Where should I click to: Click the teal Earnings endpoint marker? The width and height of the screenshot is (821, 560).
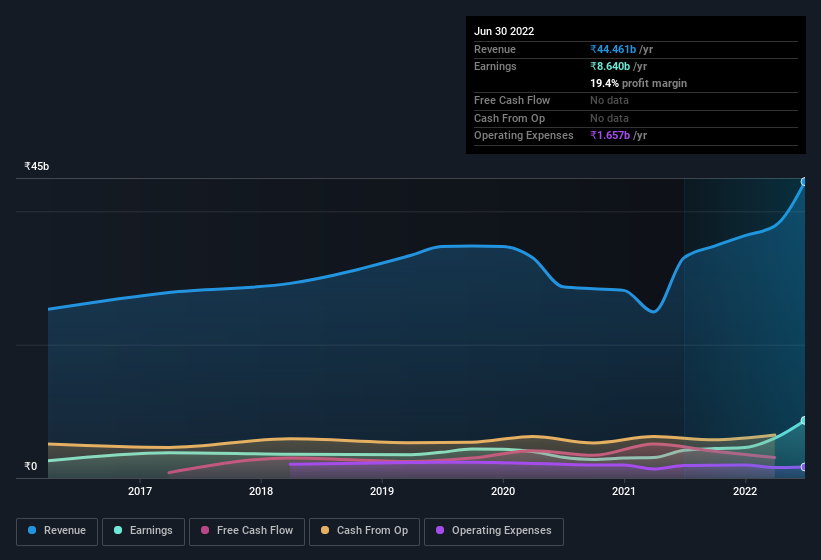pyautogui.click(x=804, y=421)
